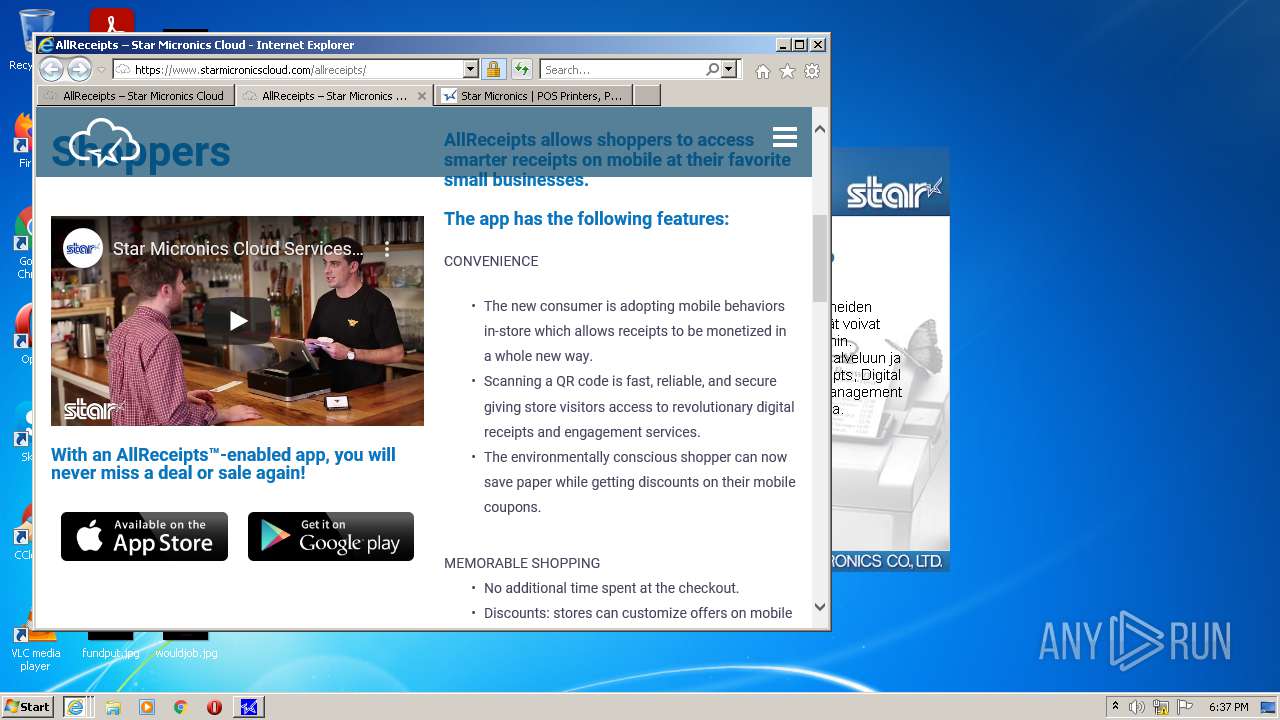The width and height of the screenshot is (1280, 720).
Task: Open a new blank tab
Action: [647, 96]
